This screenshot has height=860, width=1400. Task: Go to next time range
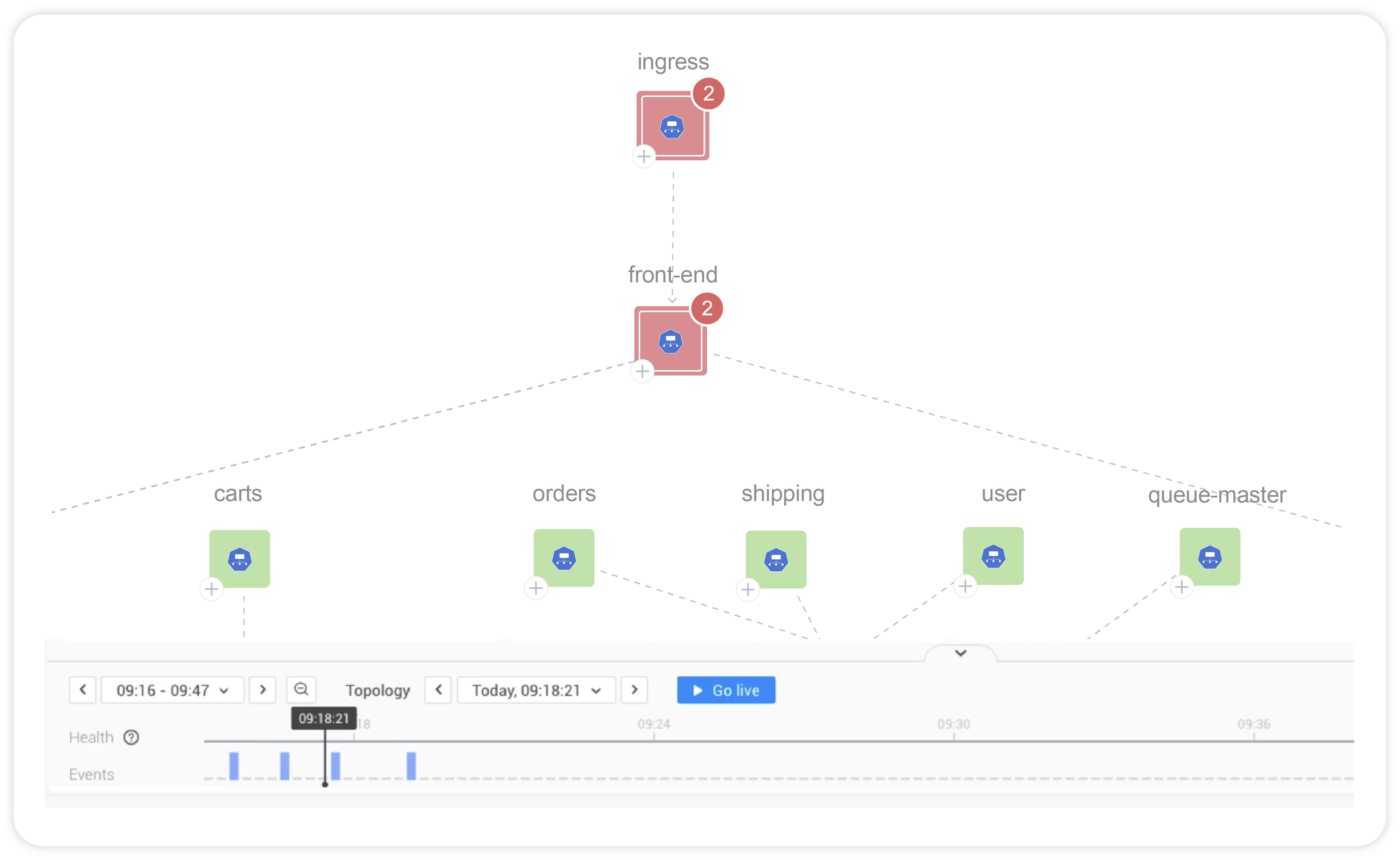click(x=262, y=690)
